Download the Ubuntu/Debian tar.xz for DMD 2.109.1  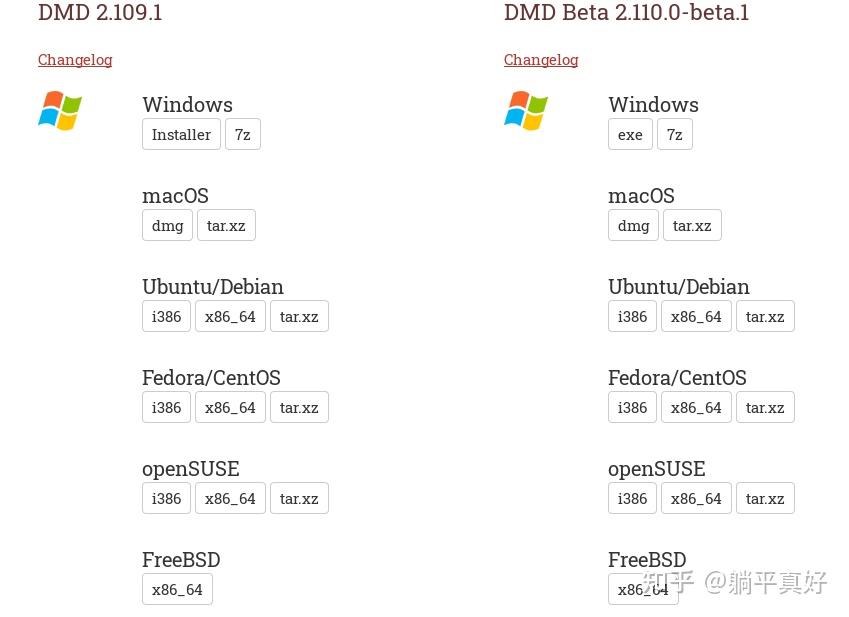299,316
